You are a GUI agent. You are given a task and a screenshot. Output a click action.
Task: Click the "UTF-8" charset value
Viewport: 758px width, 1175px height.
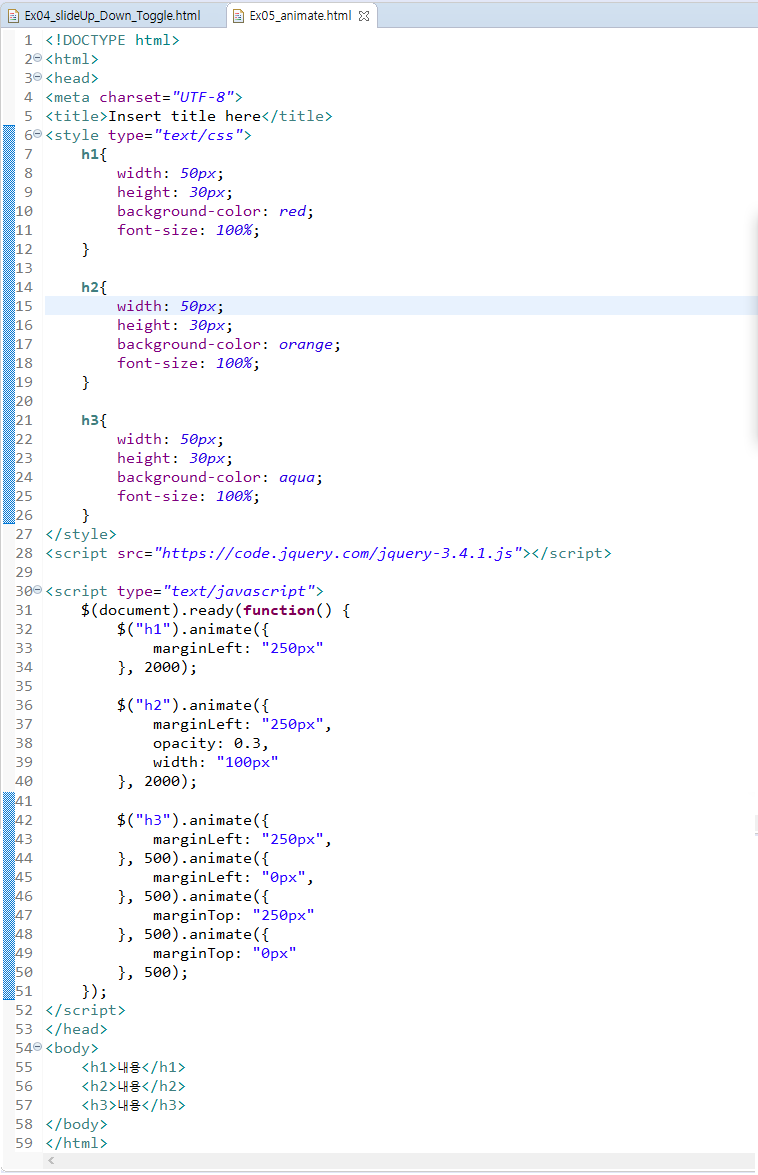pyautogui.click(x=202, y=97)
